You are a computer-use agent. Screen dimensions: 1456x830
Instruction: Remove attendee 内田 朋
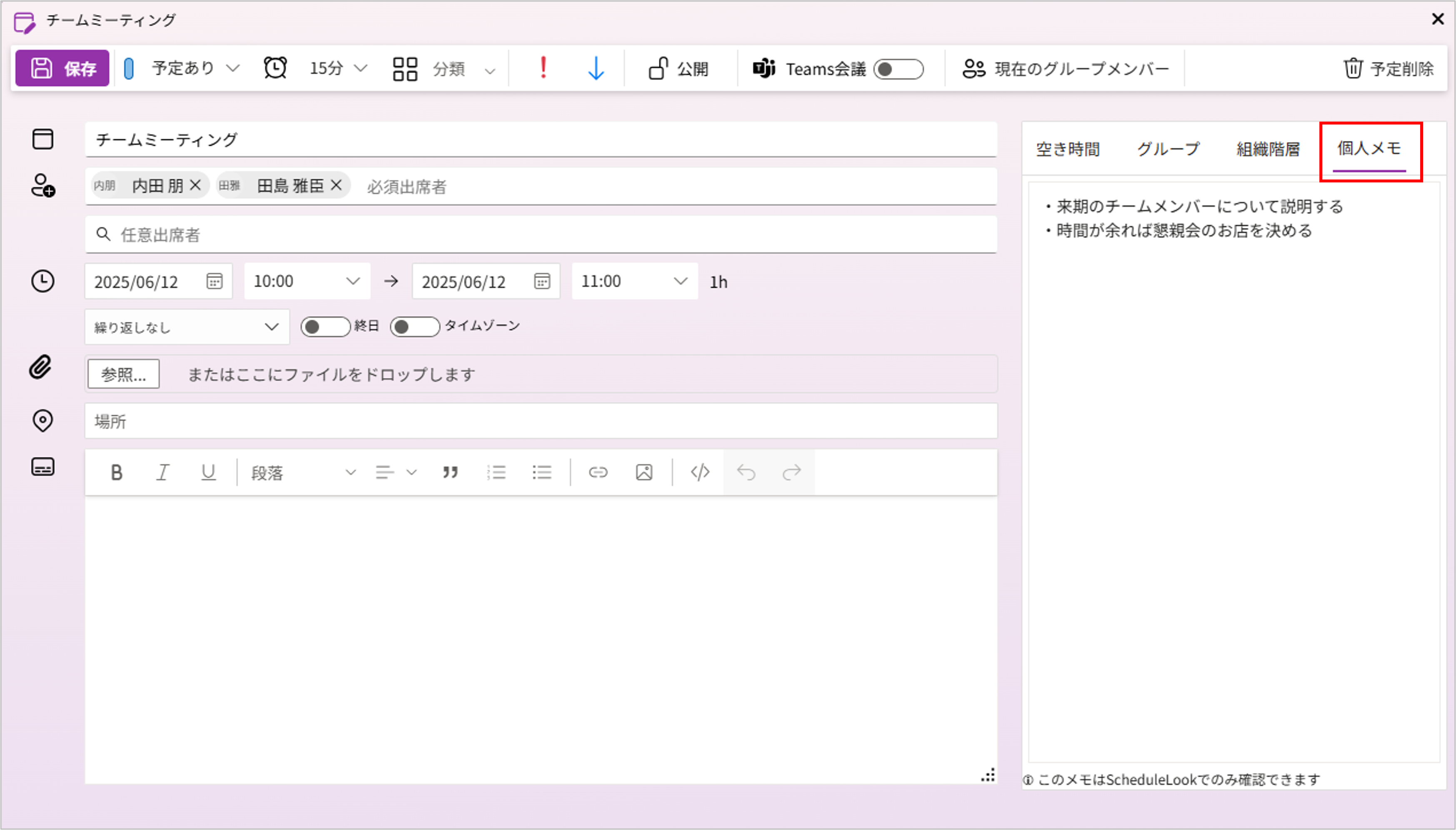[x=195, y=184]
